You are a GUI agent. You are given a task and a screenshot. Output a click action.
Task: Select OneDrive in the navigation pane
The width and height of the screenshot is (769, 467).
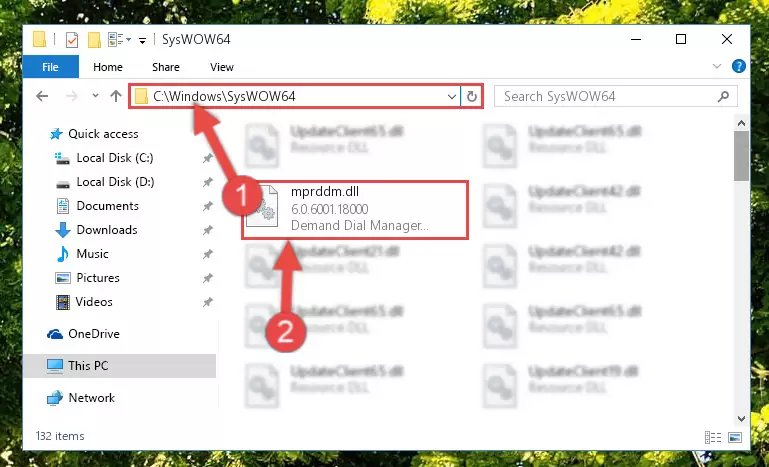[94, 334]
